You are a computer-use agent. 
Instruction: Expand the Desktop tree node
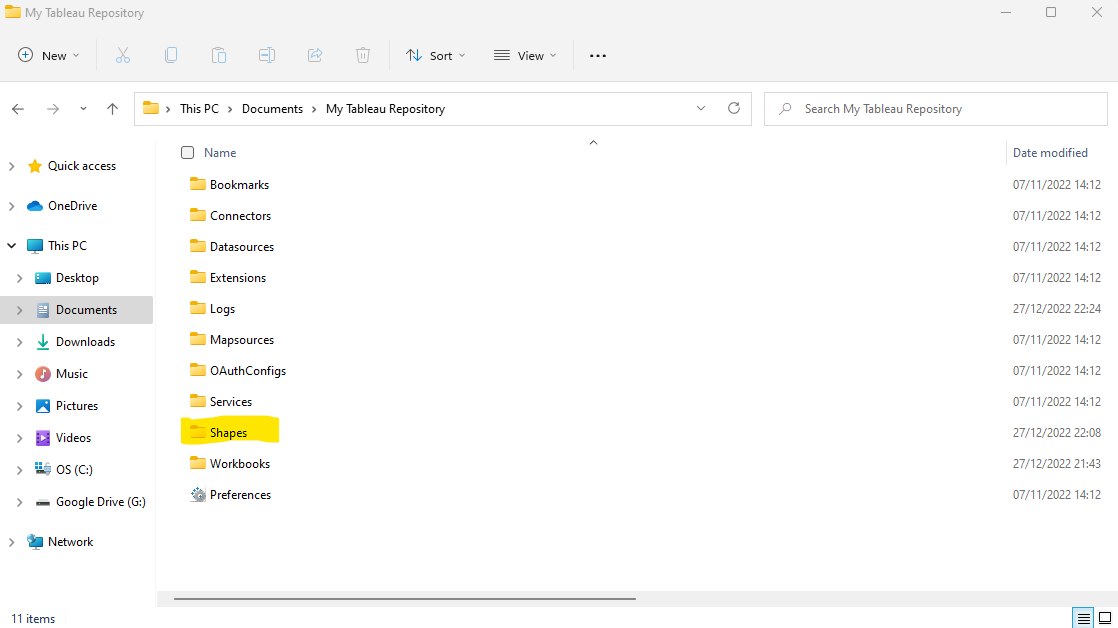[20, 278]
